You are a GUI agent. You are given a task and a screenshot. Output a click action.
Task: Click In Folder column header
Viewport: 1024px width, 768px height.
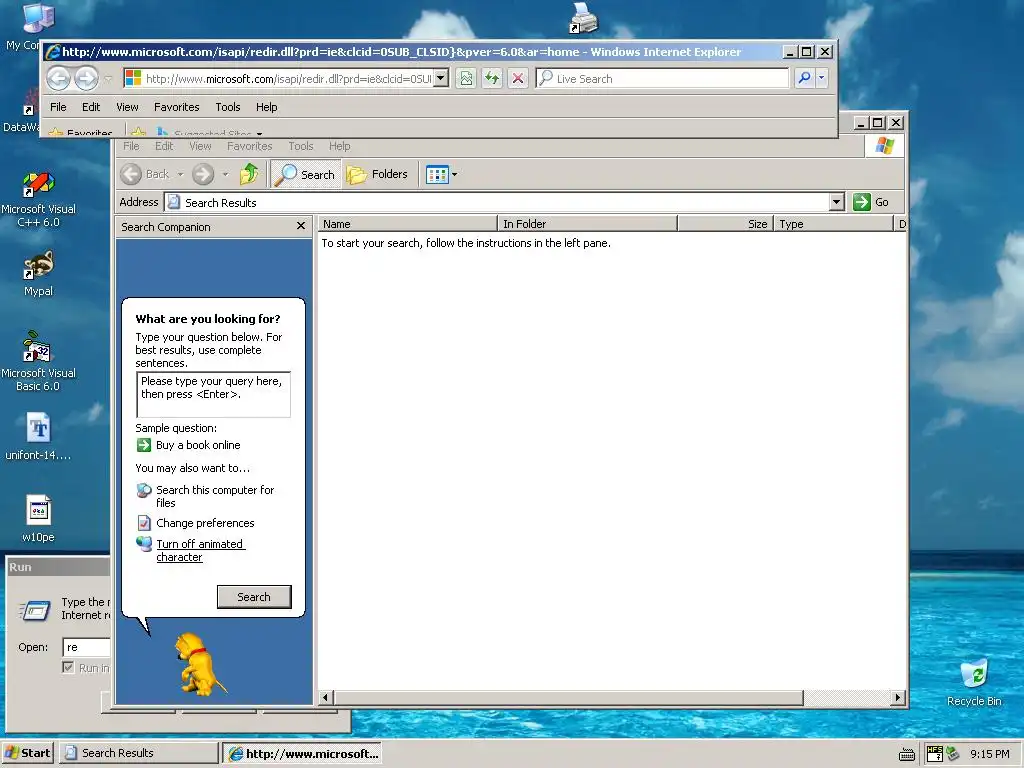pyautogui.click(x=587, y=224)
